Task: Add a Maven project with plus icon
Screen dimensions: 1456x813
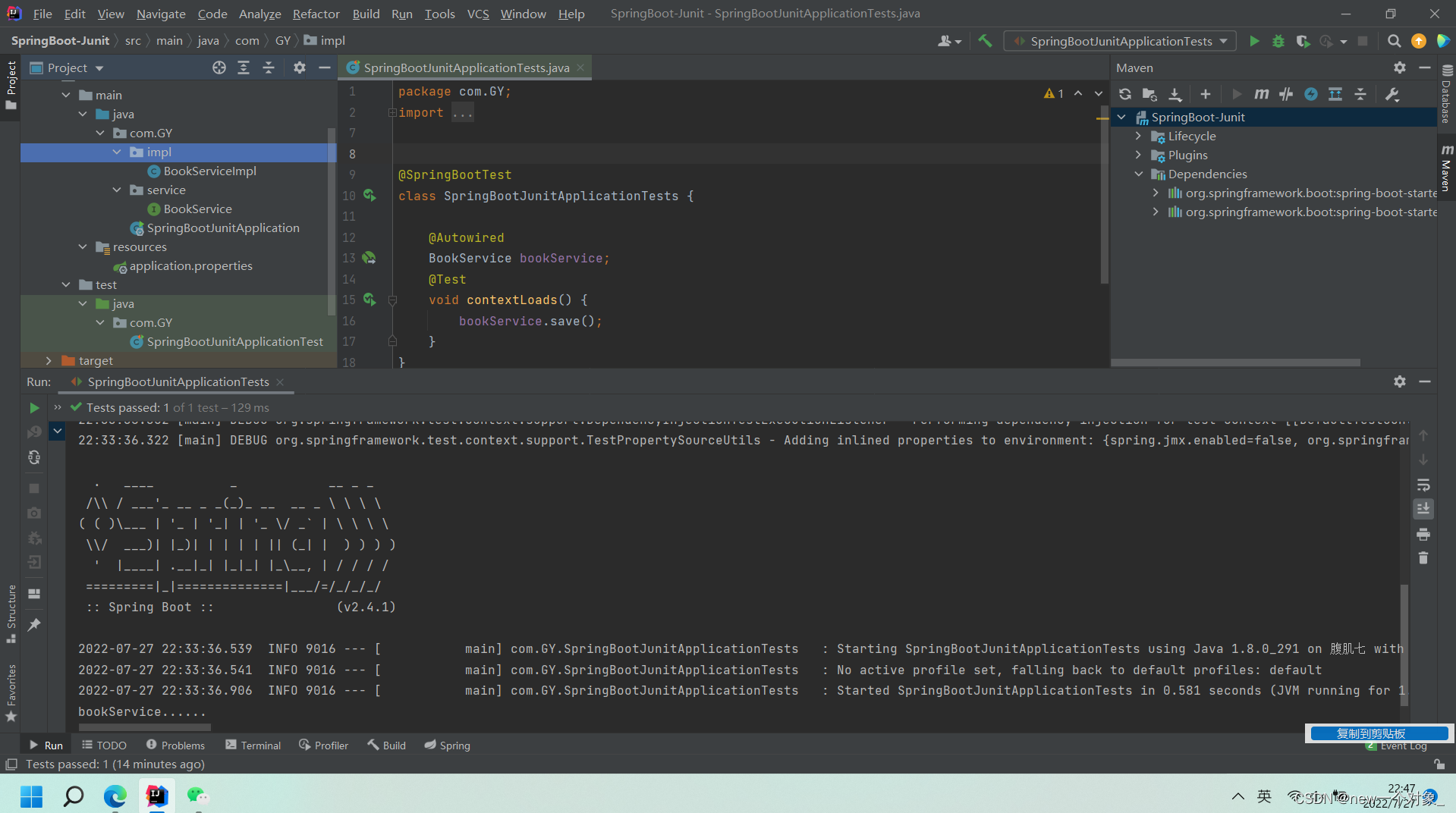Action: 1205,94
